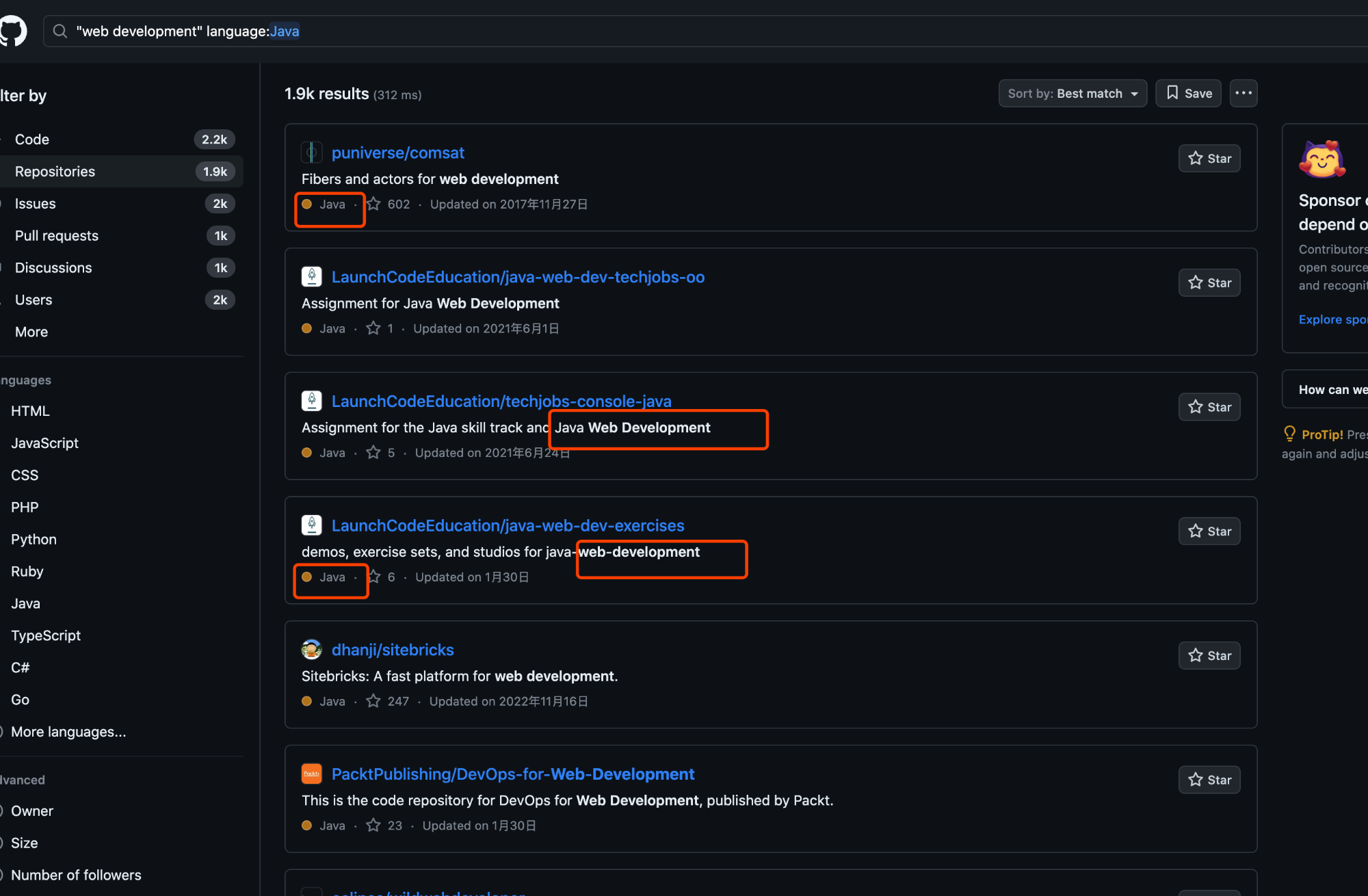Open the Sort by Best match dropdown

[x=1073, y=94]
